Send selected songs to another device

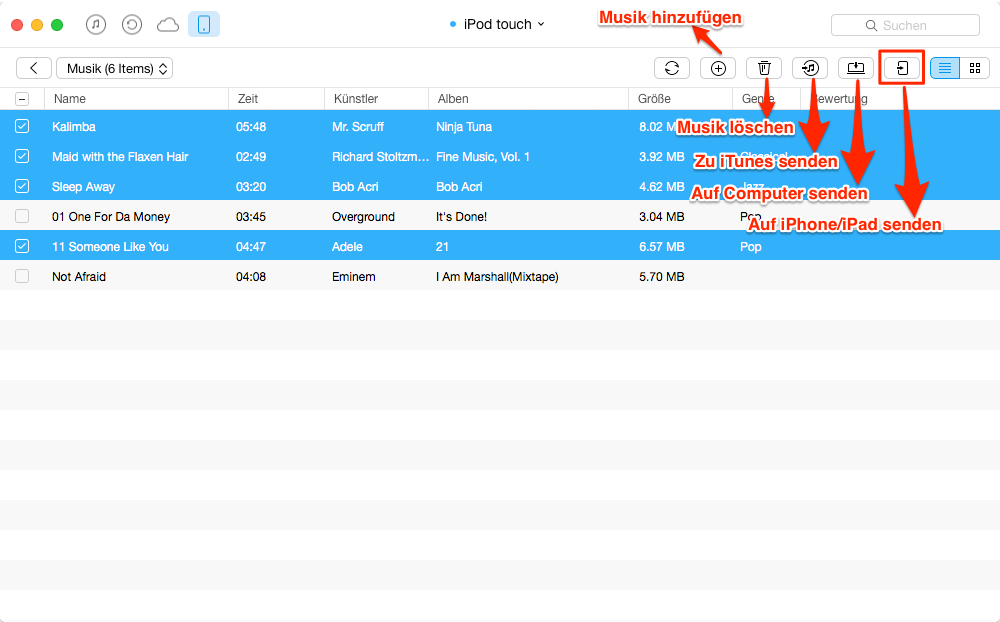[902, 68]
